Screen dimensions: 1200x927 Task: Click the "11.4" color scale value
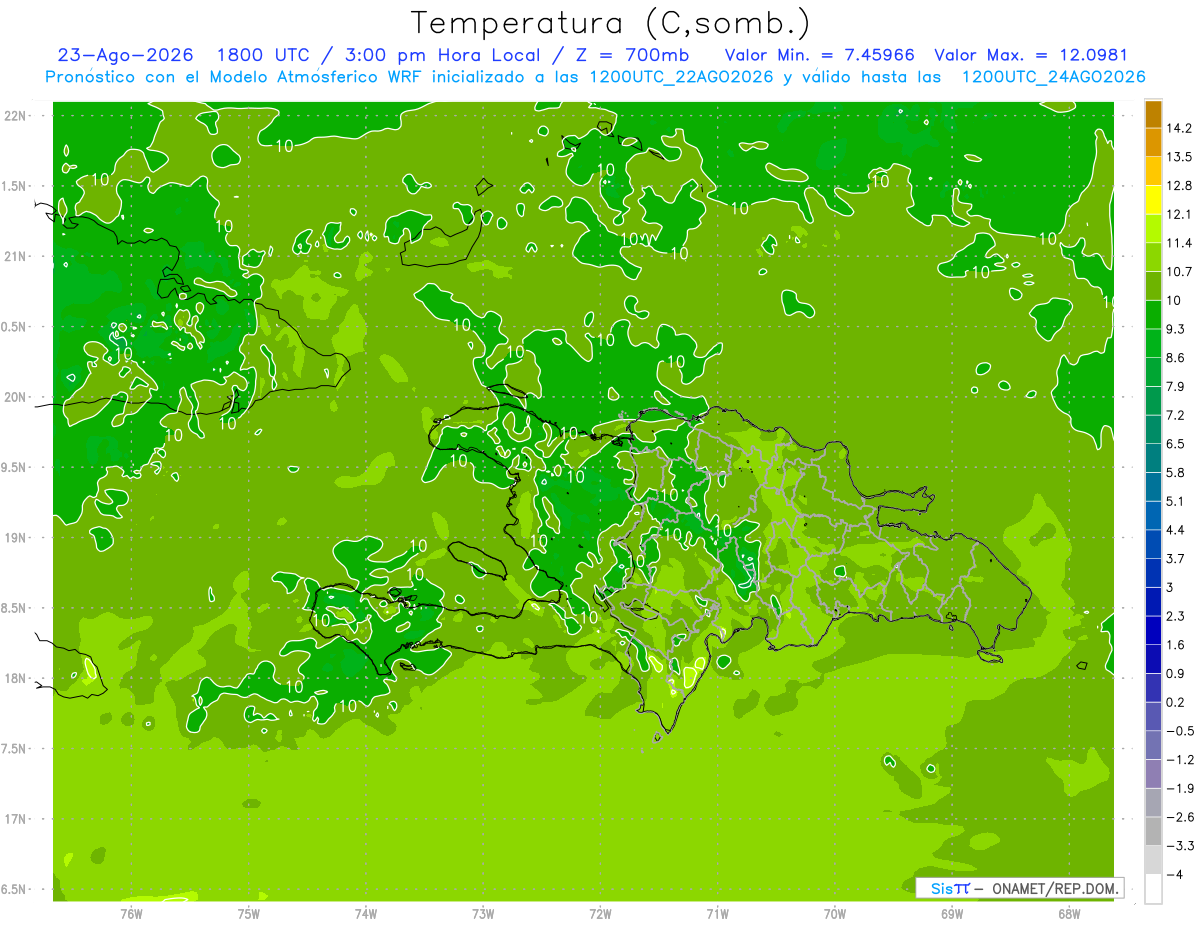[1180, 243]
